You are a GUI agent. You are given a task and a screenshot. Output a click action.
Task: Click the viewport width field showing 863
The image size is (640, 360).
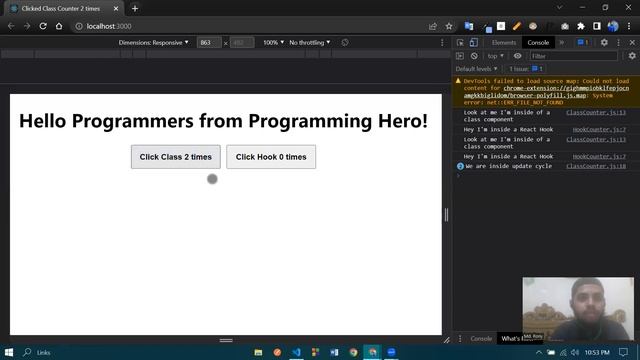click(209, 42)
